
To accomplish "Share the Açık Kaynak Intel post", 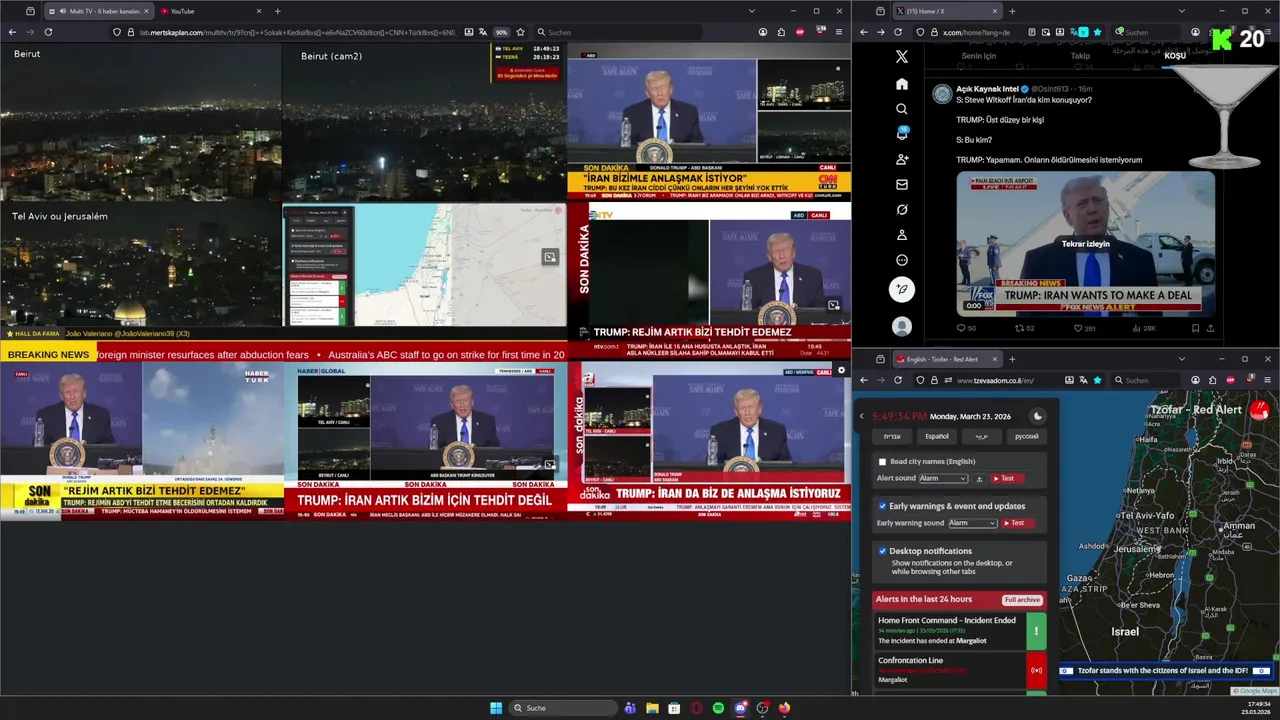I will 1211,328.
